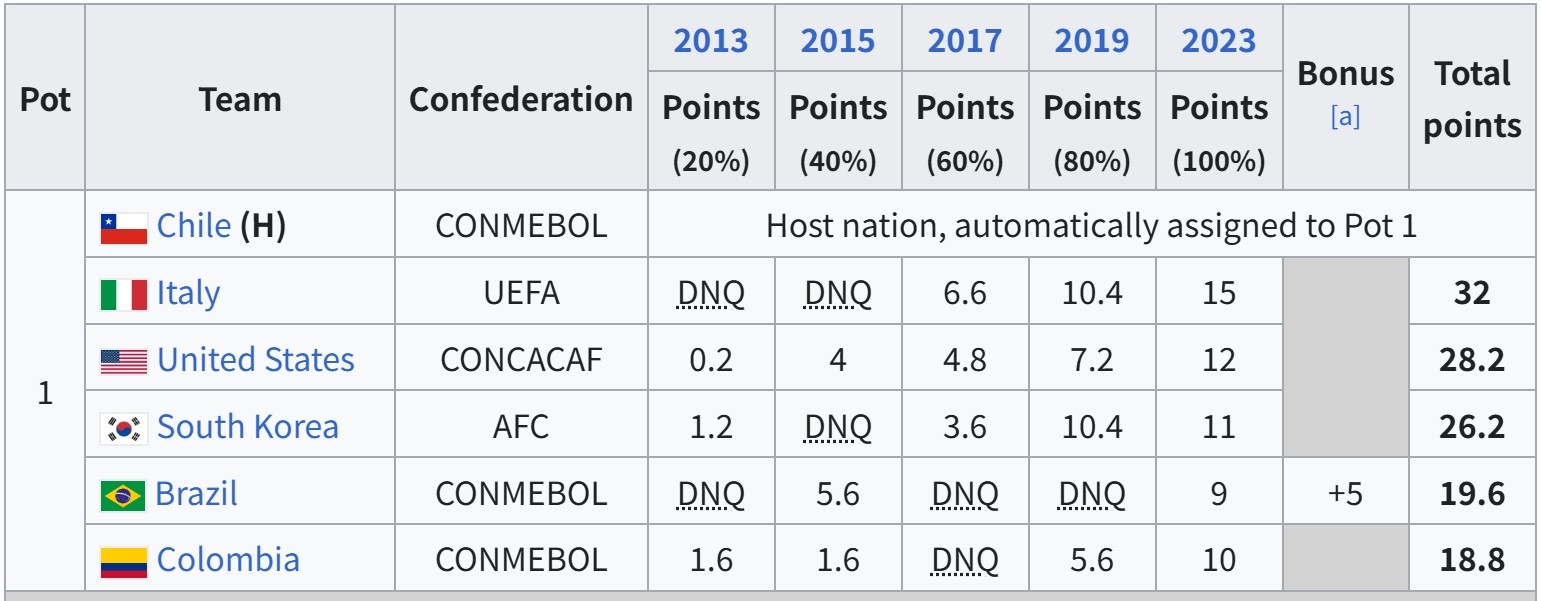Open the Chile team link
This screenshot has height=601, width=1541.
pyautogui.click(x=194, y=226)
